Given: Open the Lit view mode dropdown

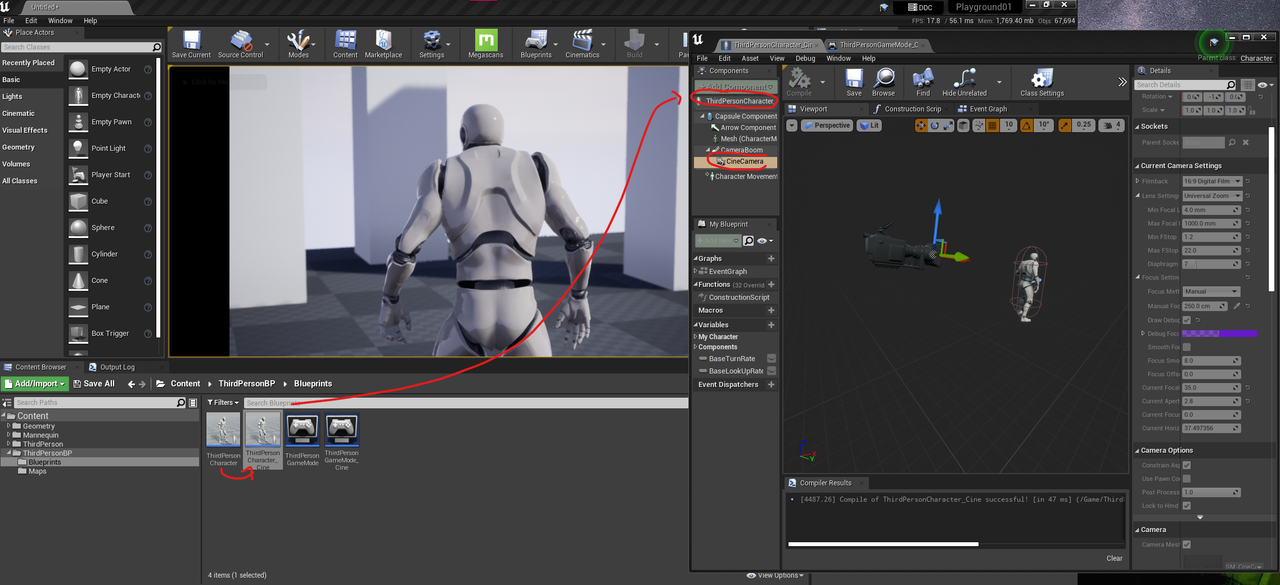Looking at the screenshot, I should [x=870, y=125].
